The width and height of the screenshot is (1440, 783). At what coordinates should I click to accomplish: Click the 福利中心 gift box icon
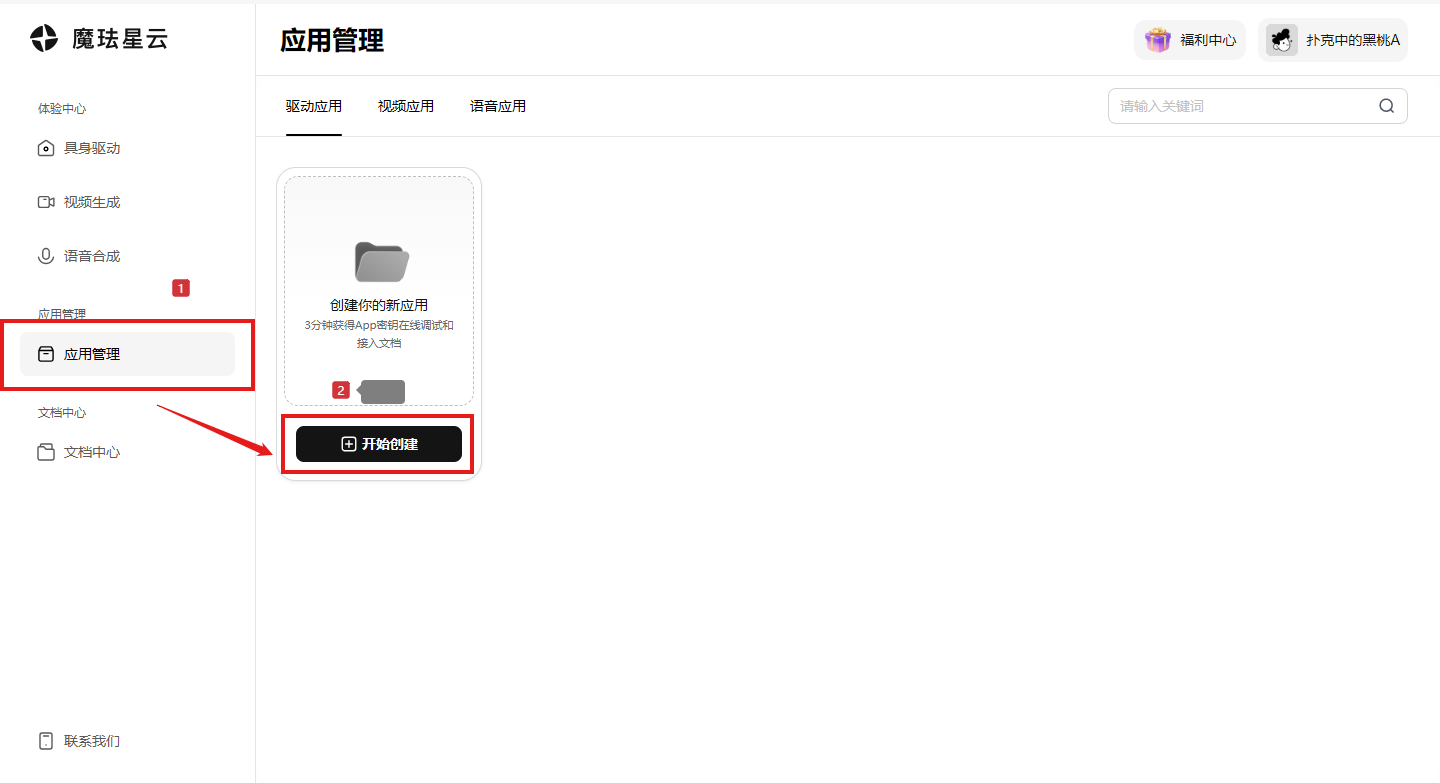coord(1158,40)
